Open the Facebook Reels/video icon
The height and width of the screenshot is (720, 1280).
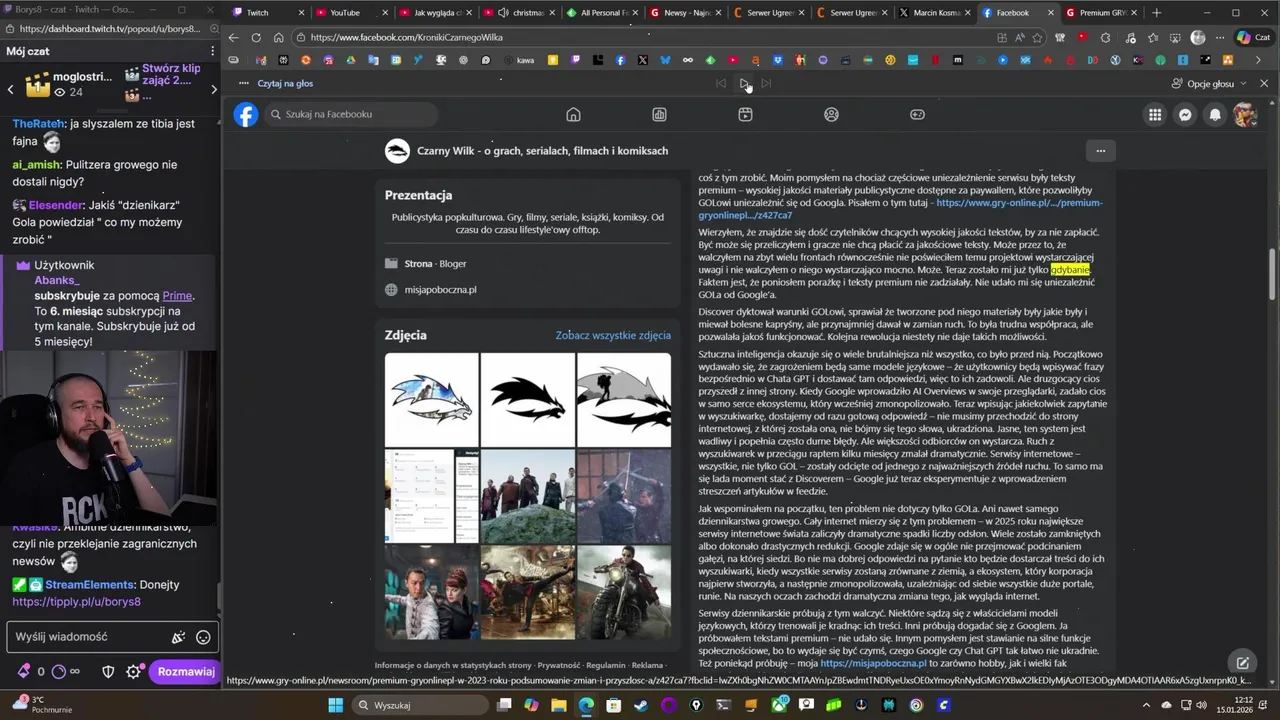(x=745, y=114)
